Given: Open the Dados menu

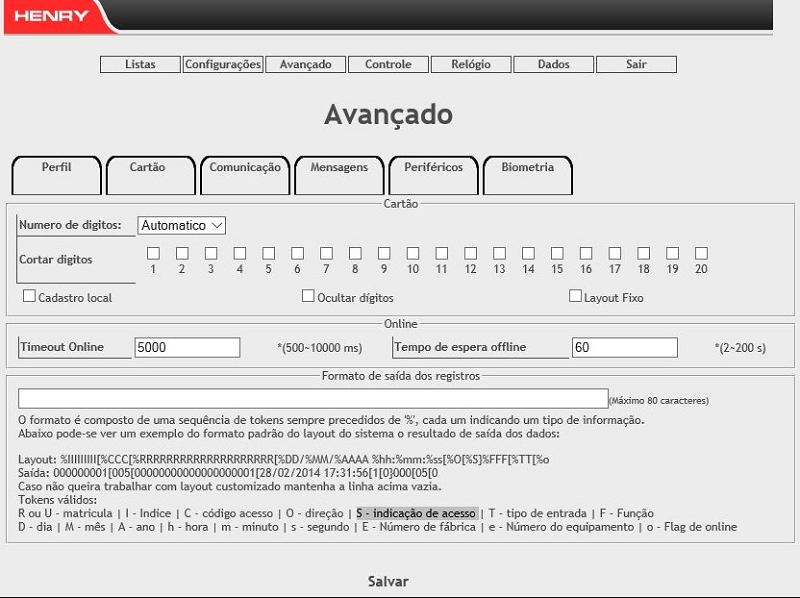Looking at the screenshot, I should point(553,64).
